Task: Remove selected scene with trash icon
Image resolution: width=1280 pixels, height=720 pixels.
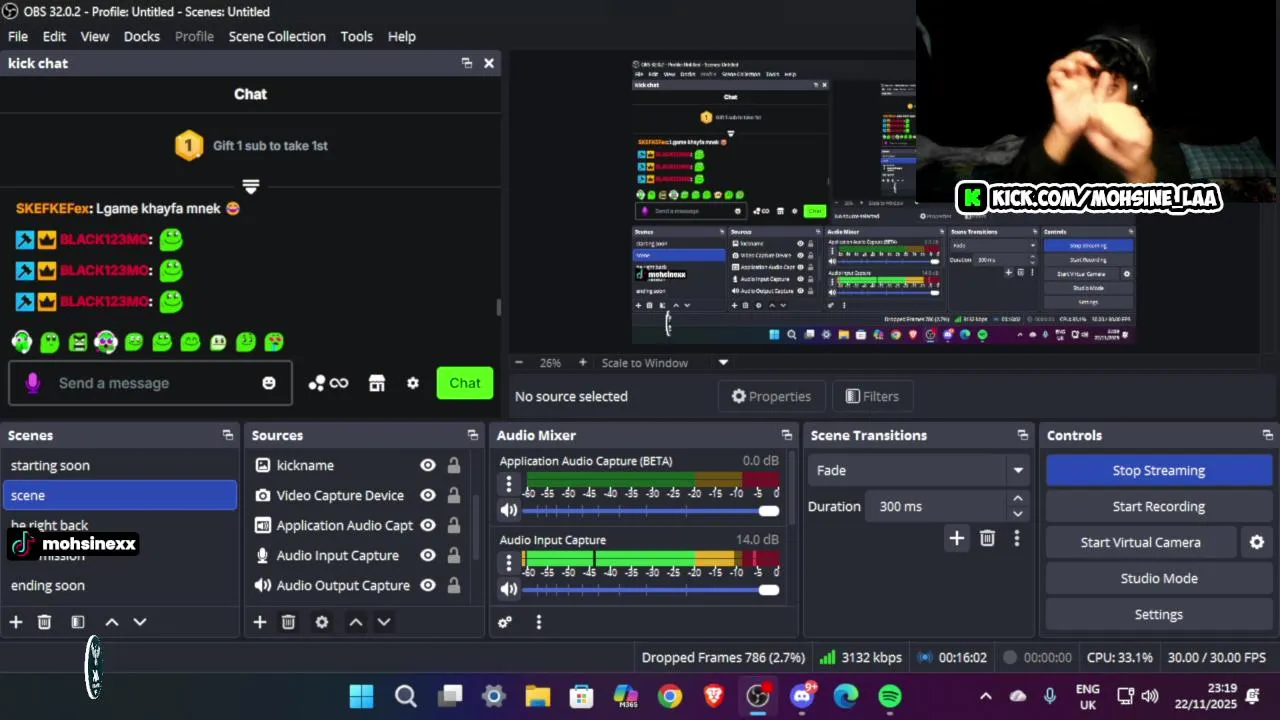Action: click(x=44, y=622)
